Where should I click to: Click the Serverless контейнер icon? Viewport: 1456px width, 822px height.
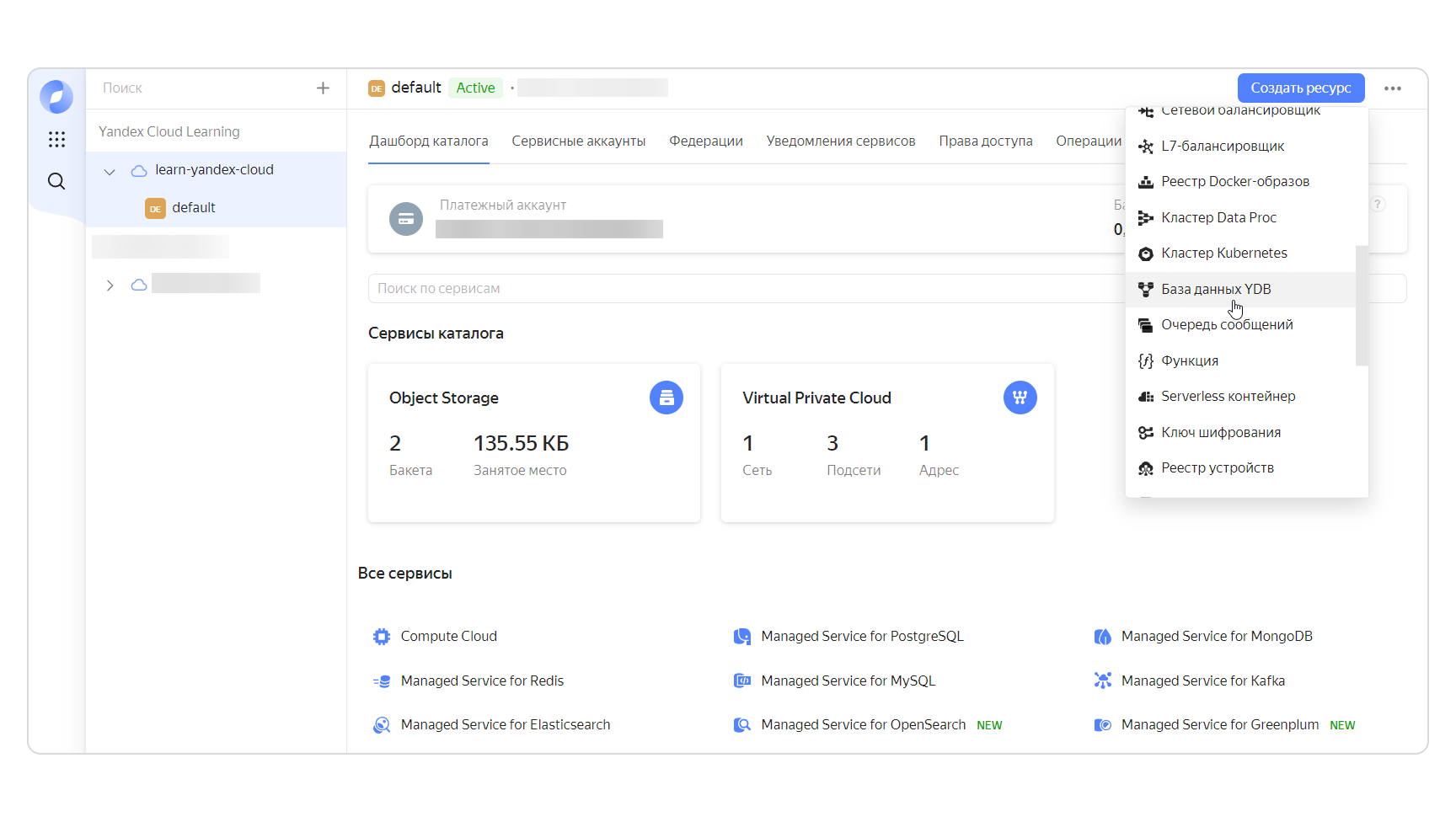[1146, 397]
